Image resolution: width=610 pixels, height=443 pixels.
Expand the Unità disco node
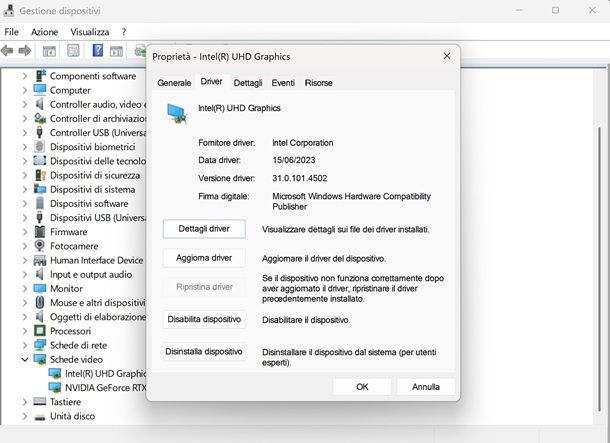tap(25, 416)
